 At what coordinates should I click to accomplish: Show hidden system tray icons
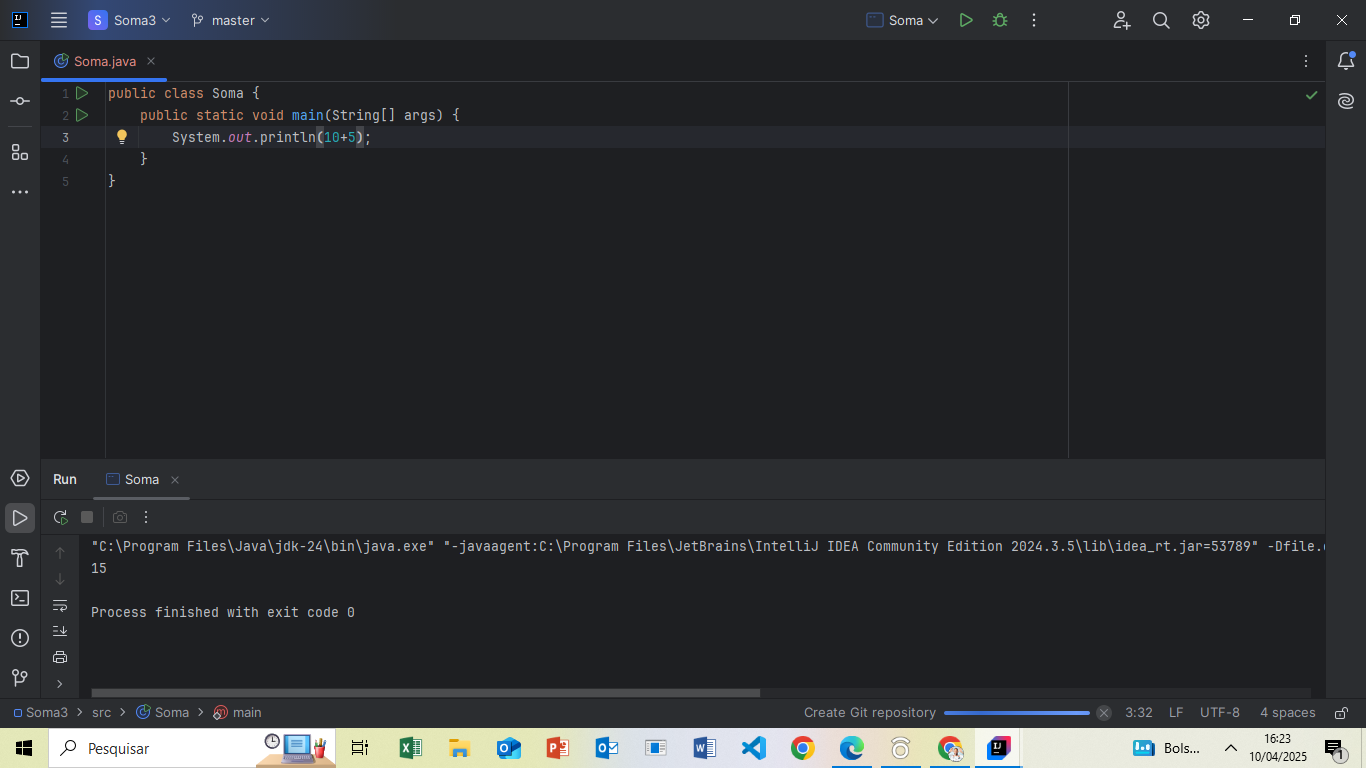(x=1231, y=748)
